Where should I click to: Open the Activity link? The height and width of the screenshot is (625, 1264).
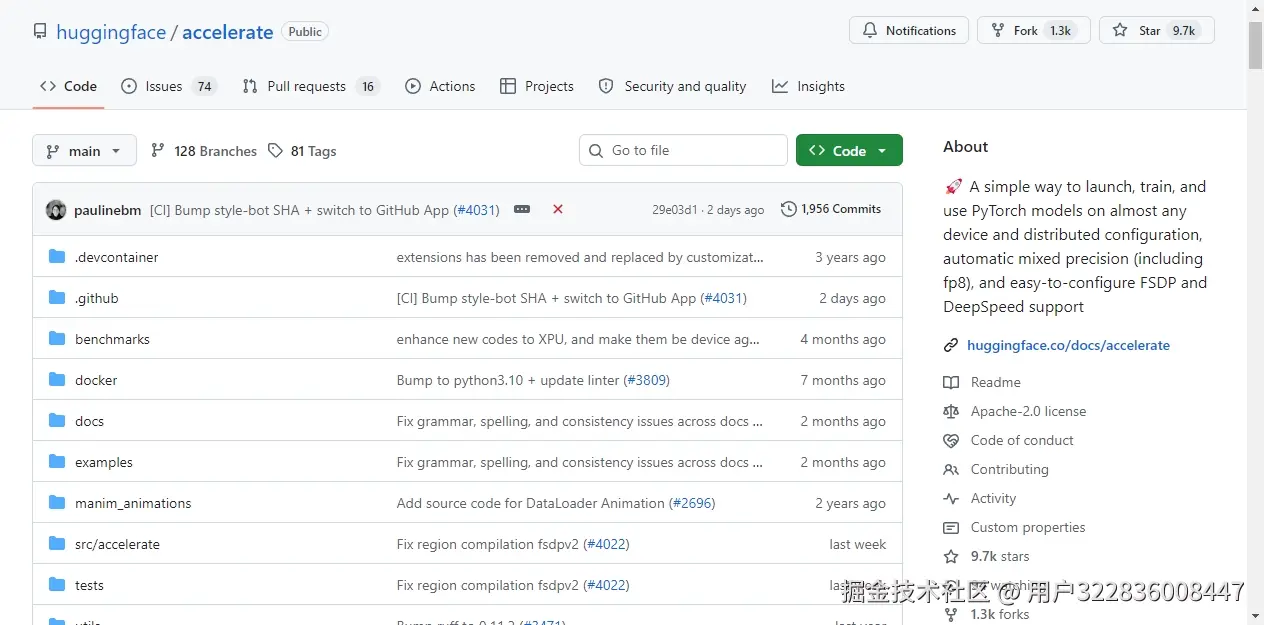[993, 498]
